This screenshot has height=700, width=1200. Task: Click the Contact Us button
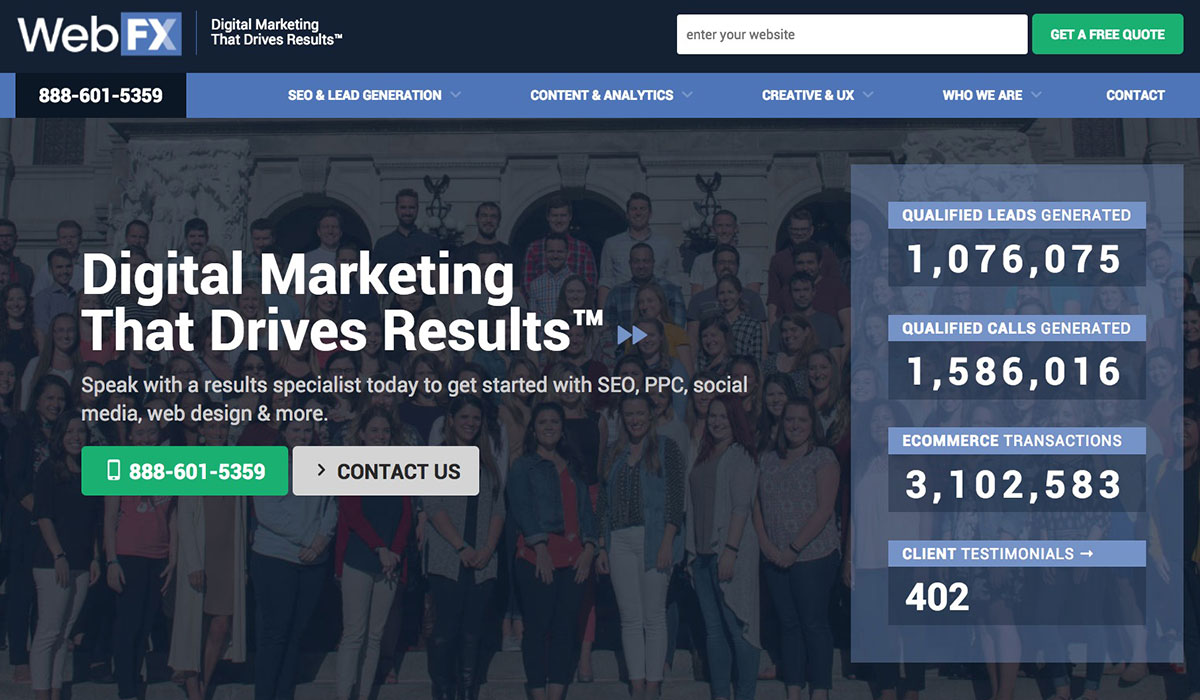[386, 471]
